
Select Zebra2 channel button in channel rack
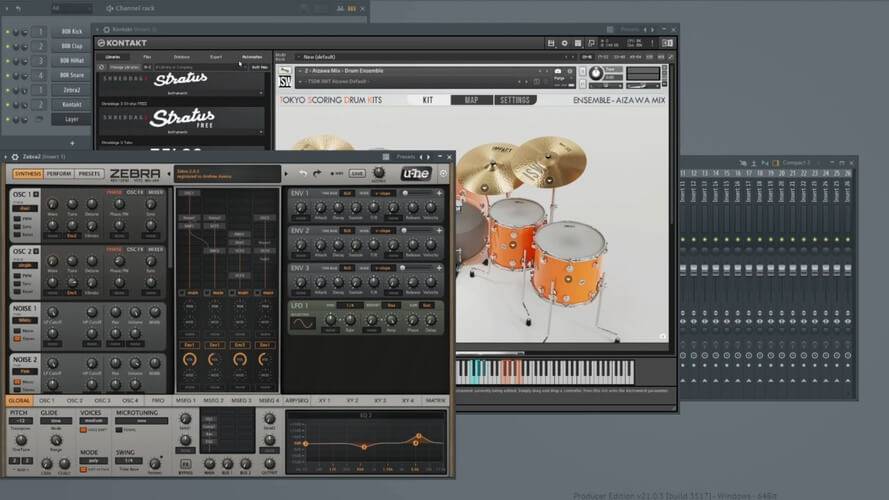[x=71, y=90]
